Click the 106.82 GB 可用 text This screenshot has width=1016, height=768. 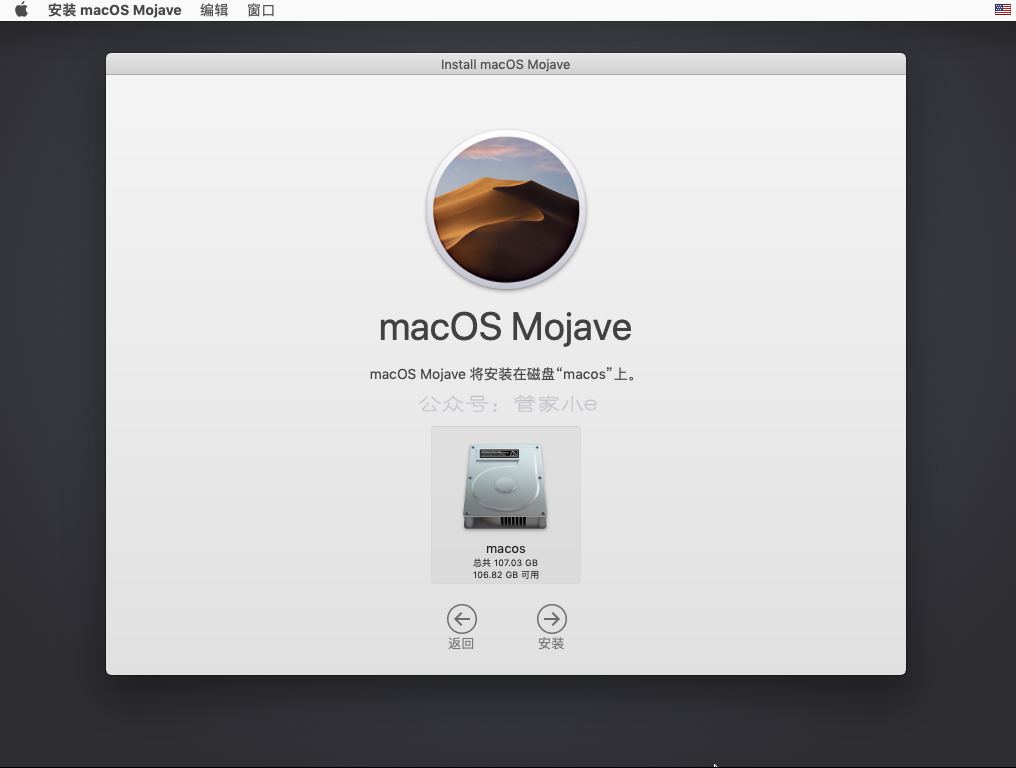click(505, 575)
